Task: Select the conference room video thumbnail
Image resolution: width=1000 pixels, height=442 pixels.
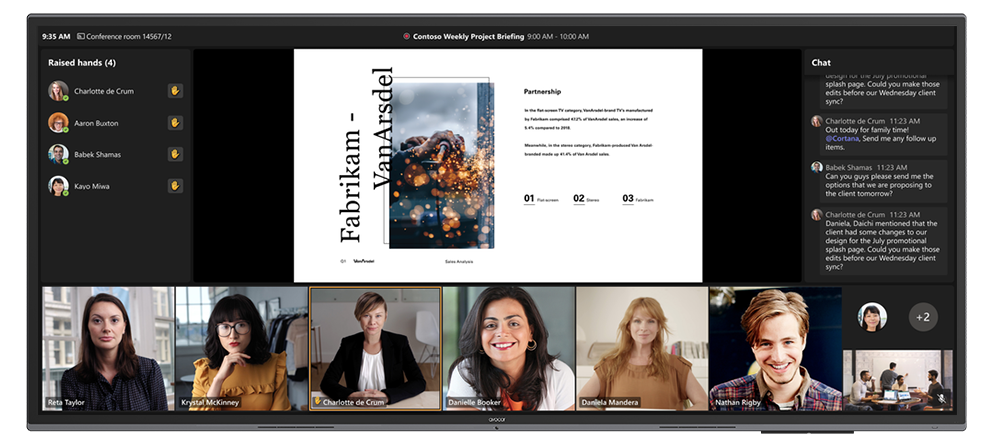Action: [x=898, y=380]
